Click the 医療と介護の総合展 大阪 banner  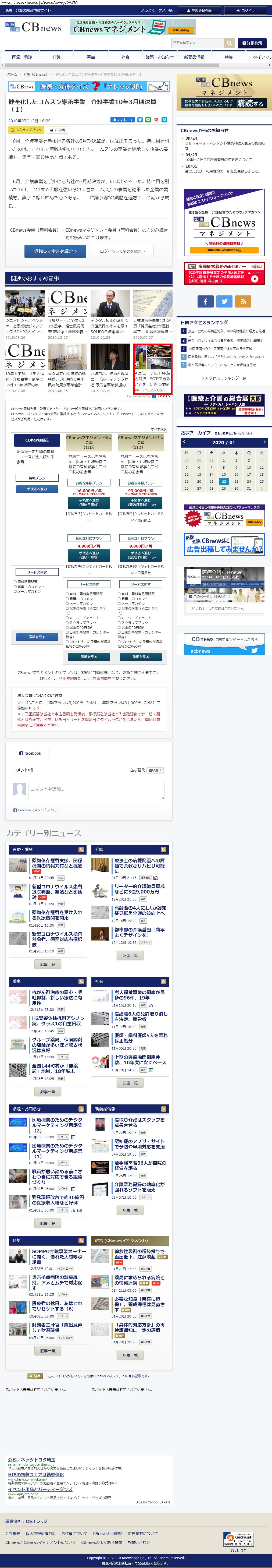(x=224, y=405)
